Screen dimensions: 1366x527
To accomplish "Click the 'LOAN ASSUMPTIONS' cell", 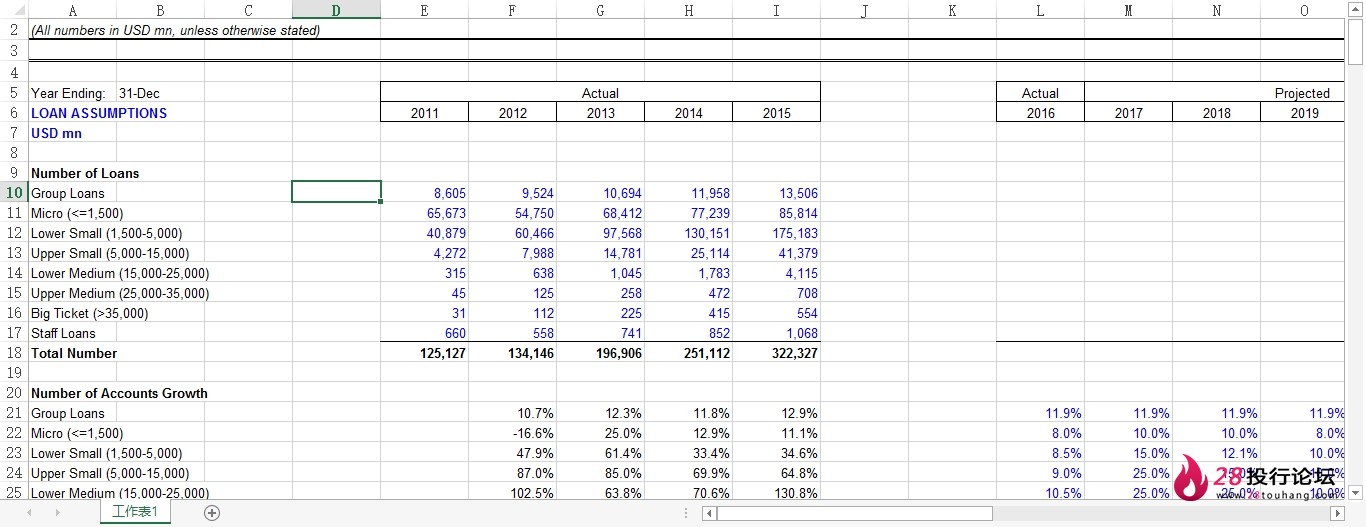I will [99, 113].
